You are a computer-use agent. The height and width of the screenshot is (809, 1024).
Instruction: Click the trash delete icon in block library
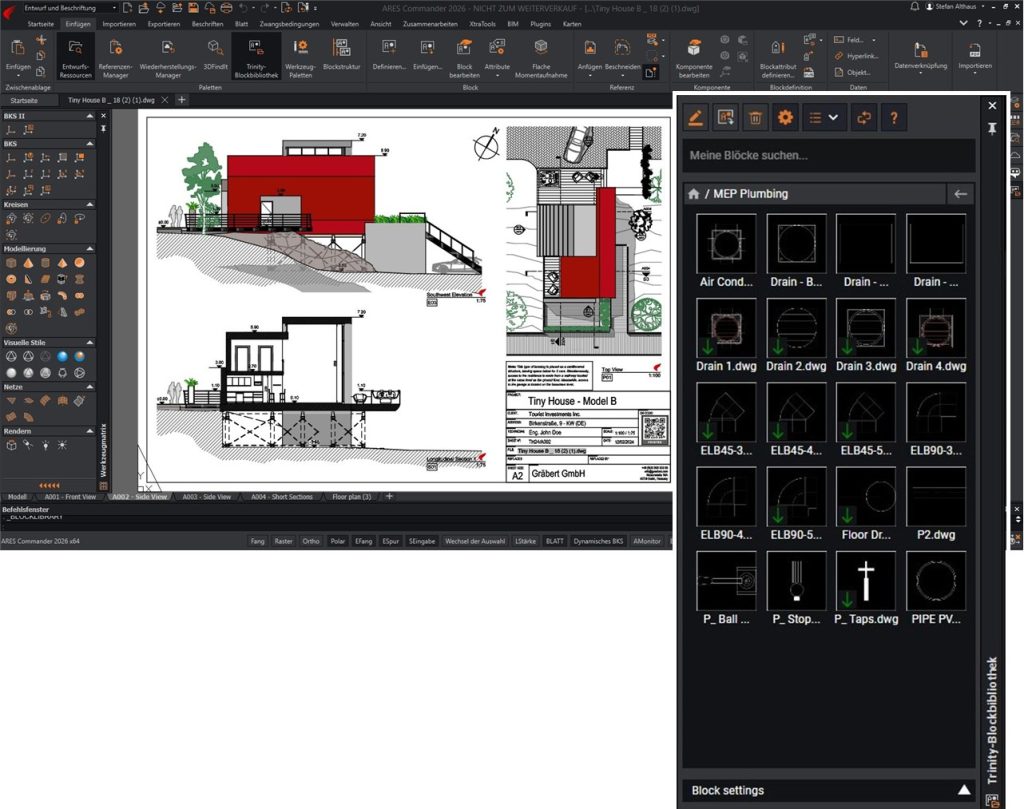[755, 118]
